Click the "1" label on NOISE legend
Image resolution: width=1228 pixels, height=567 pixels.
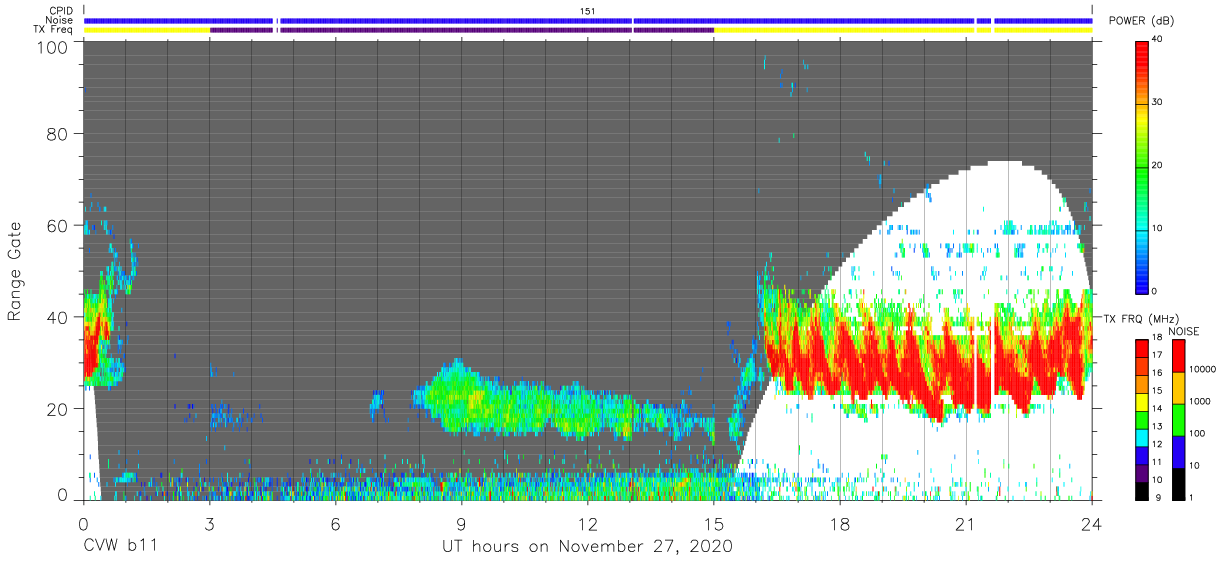pyautogui.click(x=1189, y=497)
